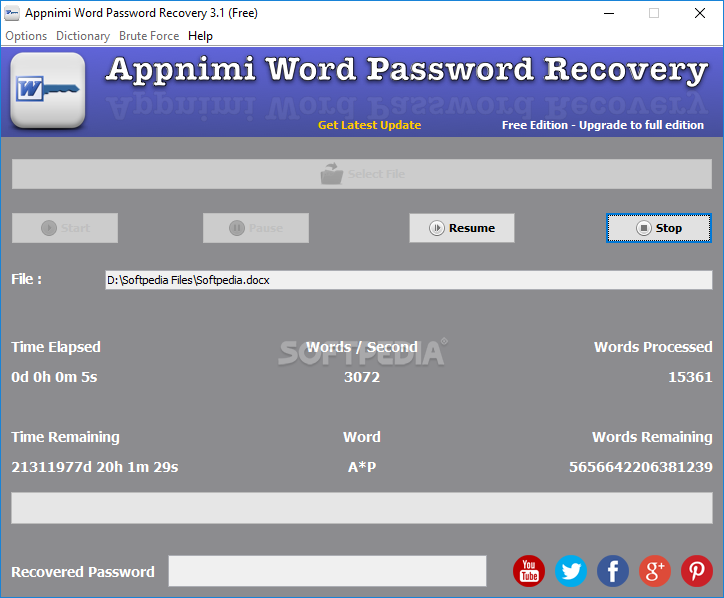
Task: Click the Time Elapsed value 0d 0h 0m 5s
Action: click(x=54, y=377)
